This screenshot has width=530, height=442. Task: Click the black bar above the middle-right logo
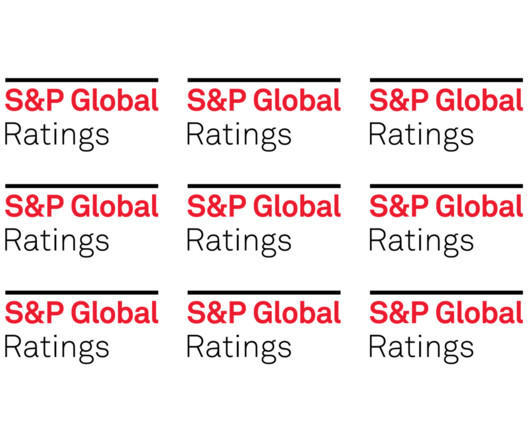447,186
